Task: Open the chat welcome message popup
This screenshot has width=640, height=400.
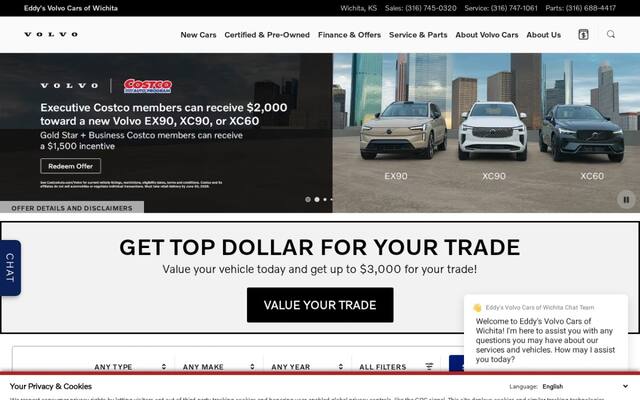Action: tap(546, 332)
